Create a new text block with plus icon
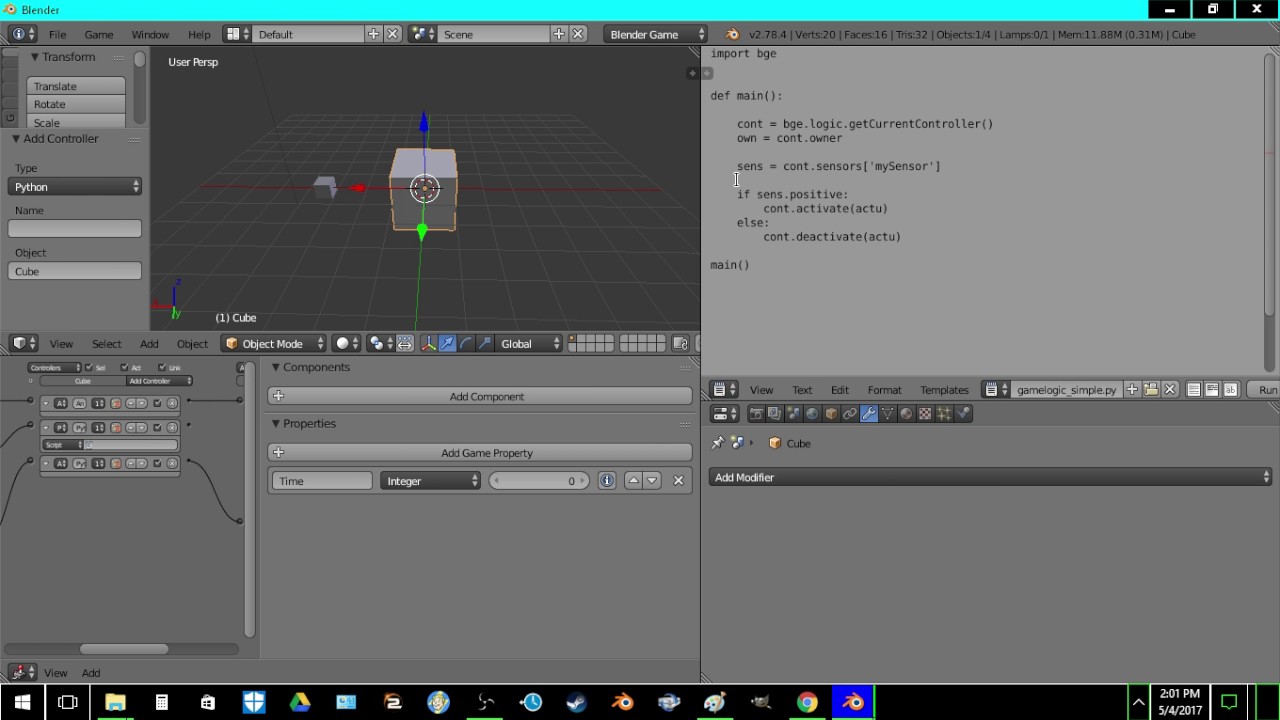 pyautogui.click(x=1132, y=390)
